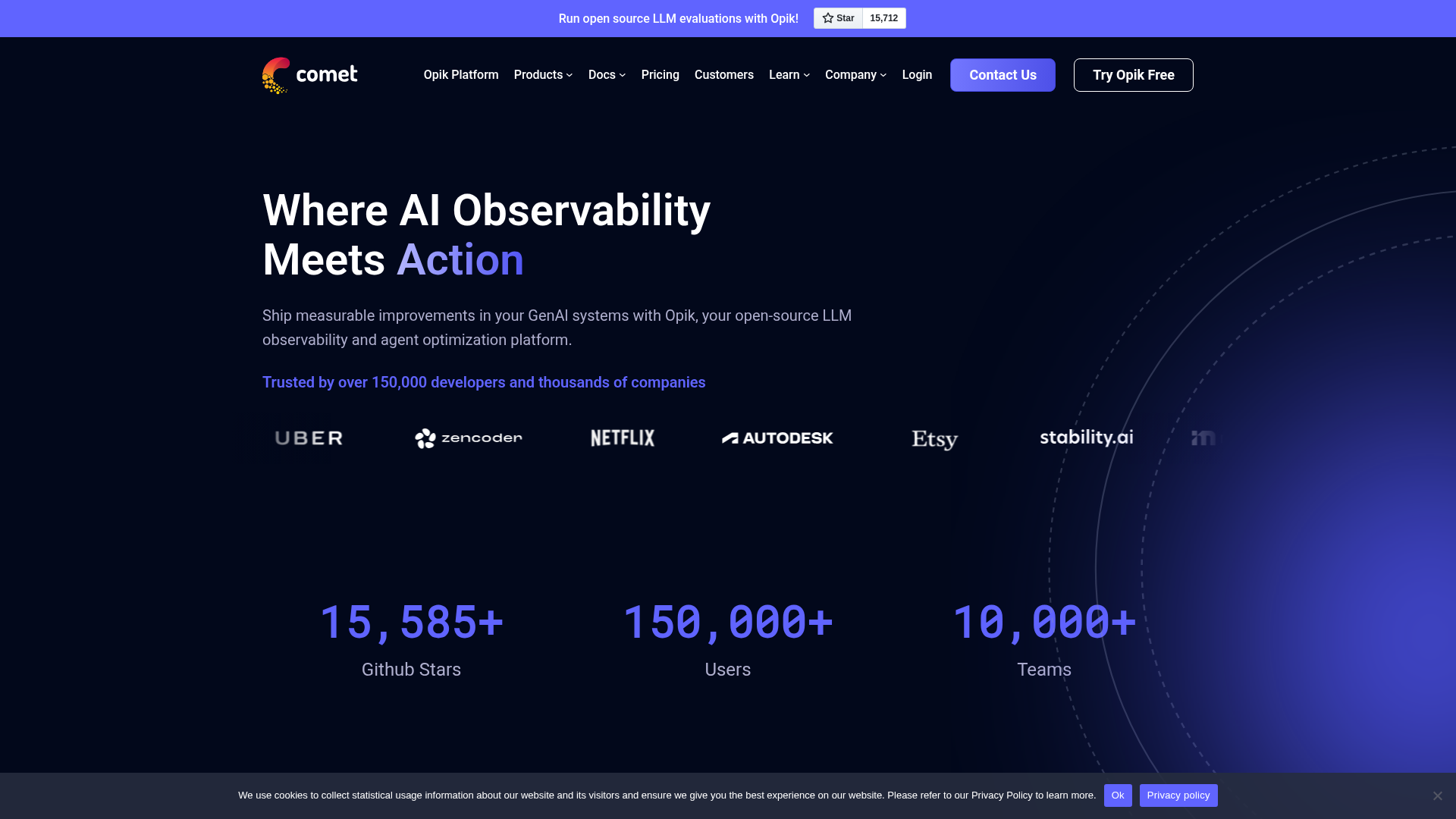This screenshot has height=819, width=1456.
Task: Open the Customers page
Action: (723, 74)
